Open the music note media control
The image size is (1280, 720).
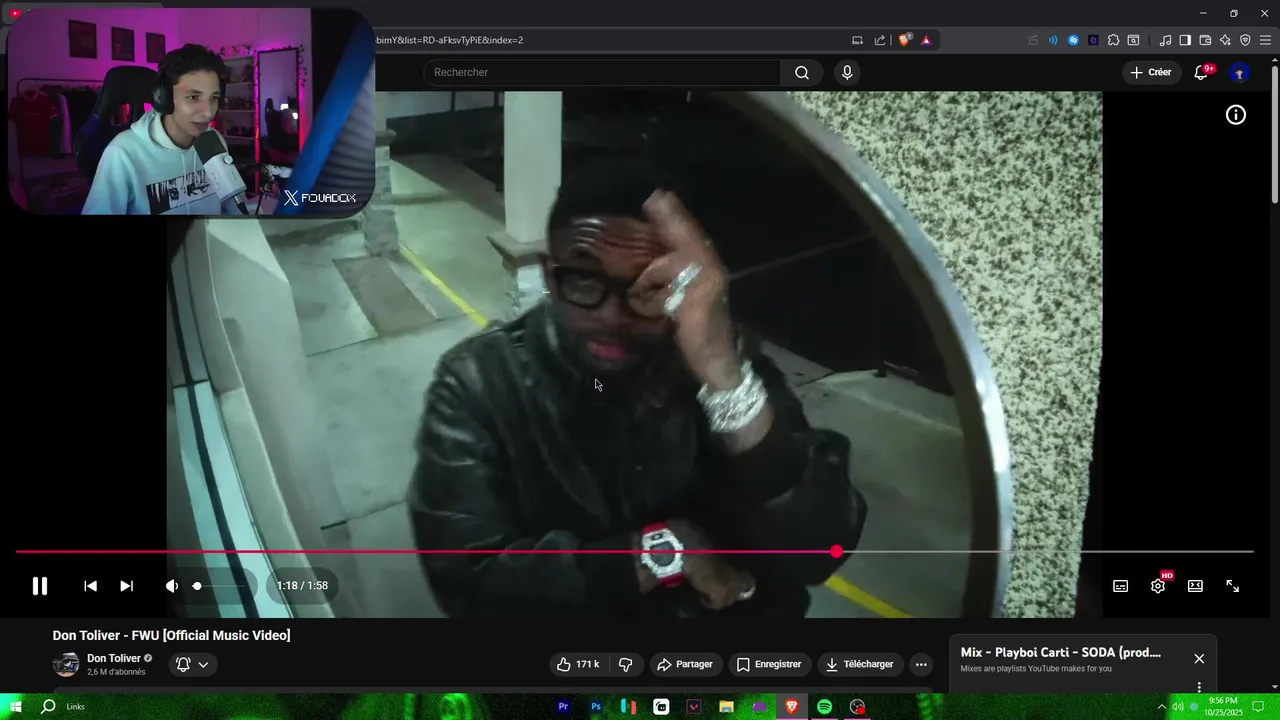coord(1165,40)
